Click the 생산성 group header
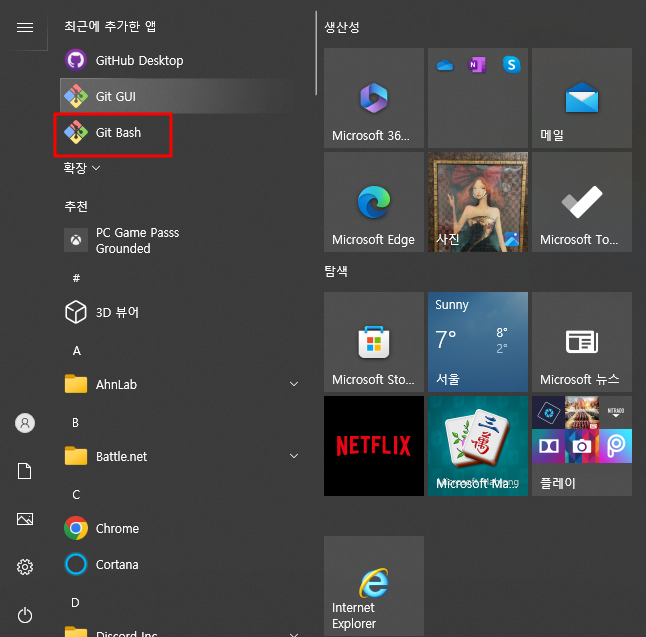The image size is (646, 637). (x=342, y=27)
